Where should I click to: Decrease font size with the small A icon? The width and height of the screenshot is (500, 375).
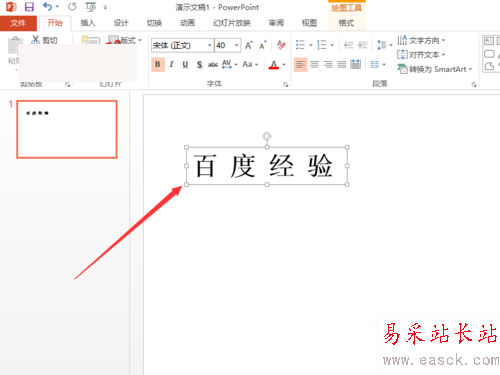point(263,45)
